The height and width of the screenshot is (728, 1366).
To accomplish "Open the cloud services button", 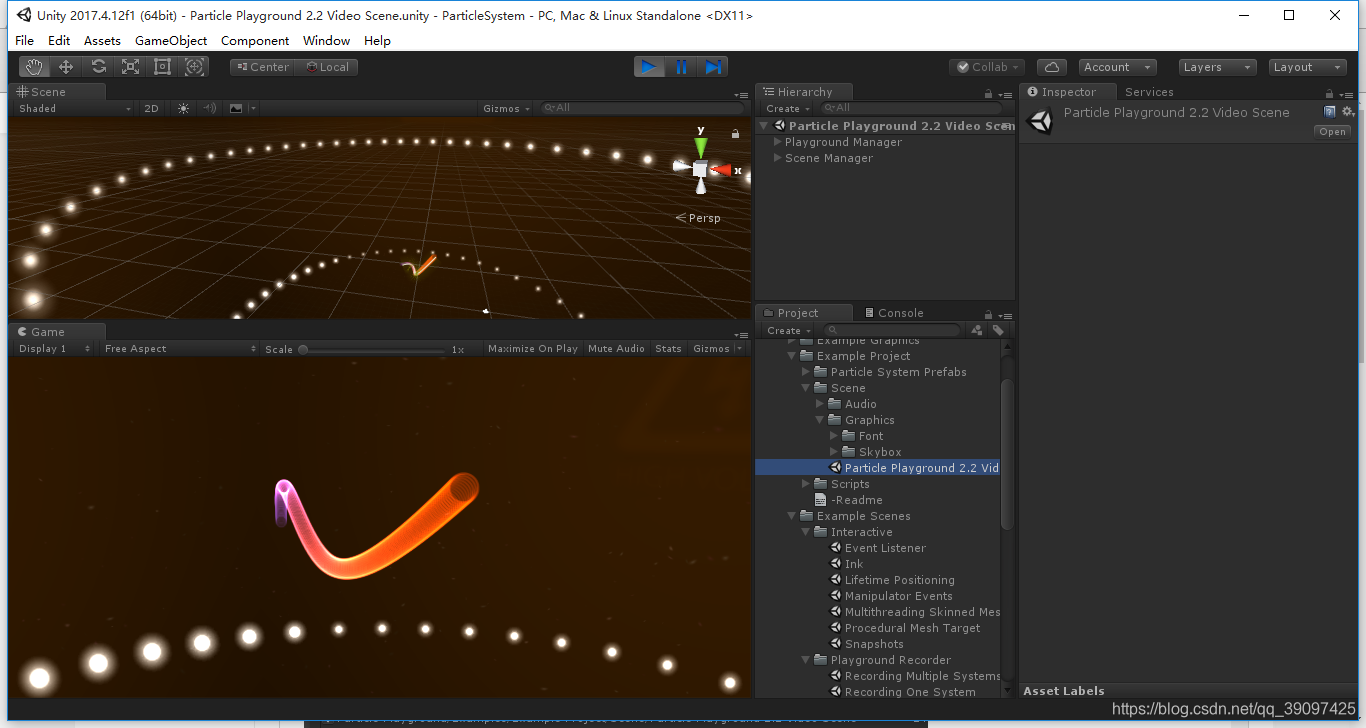I will pos(1051,67).
